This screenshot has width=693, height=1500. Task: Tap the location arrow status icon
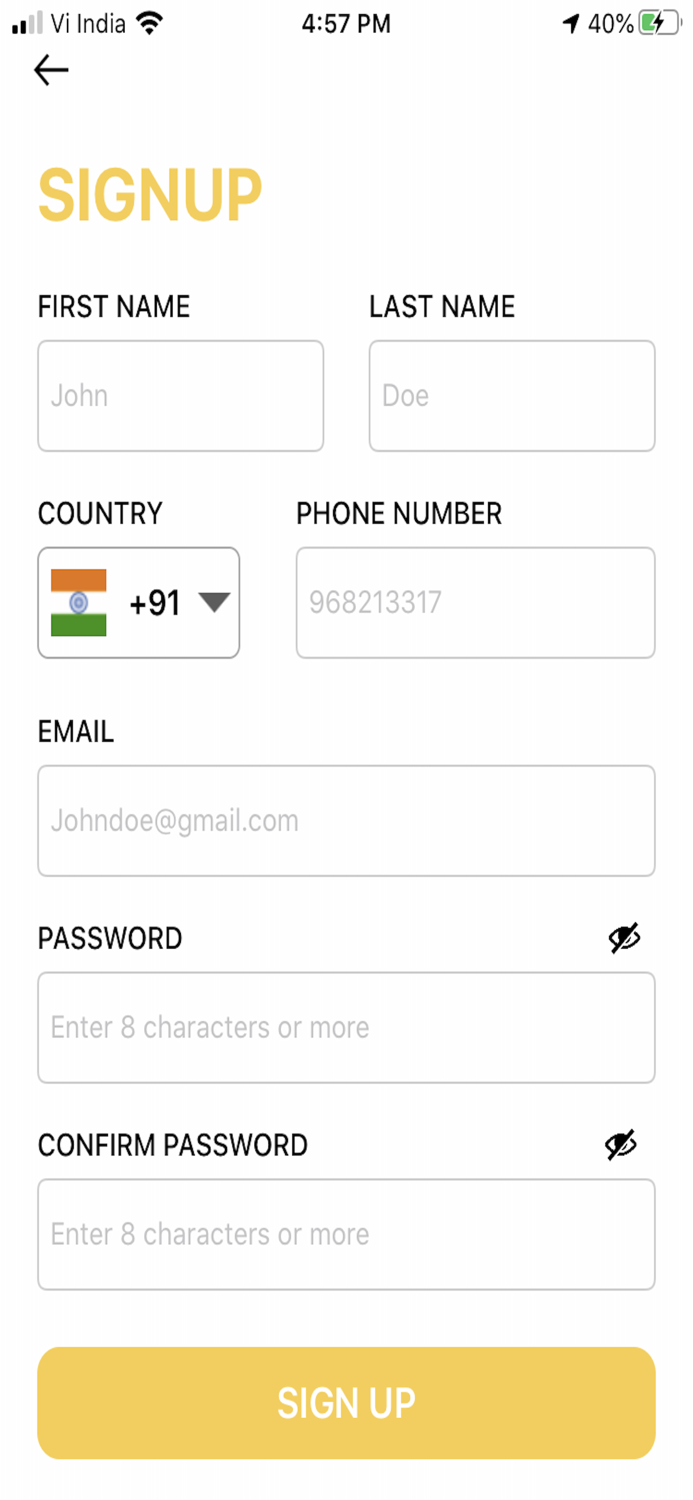[x=571, y=24]
